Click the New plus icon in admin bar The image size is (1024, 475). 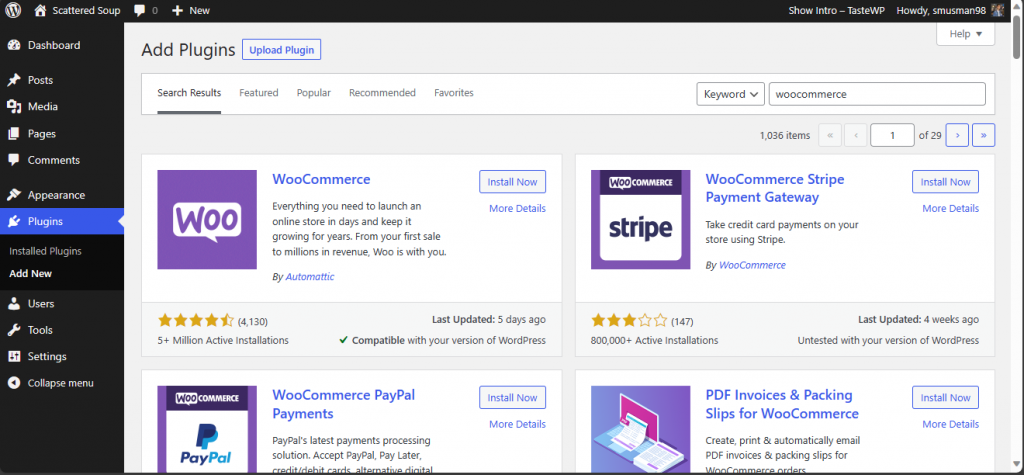point(178,10)
